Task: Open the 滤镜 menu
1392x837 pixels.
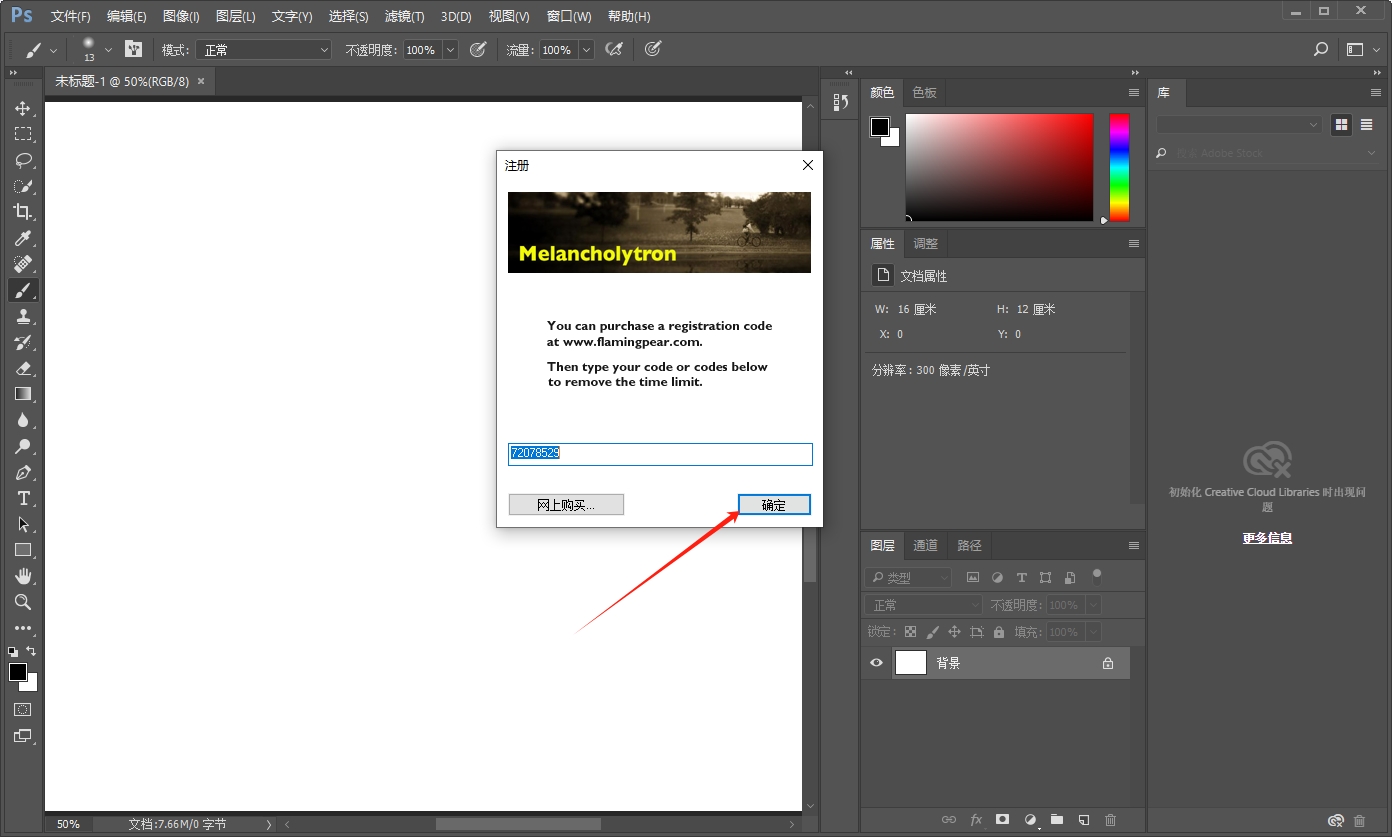Action: 404,16
